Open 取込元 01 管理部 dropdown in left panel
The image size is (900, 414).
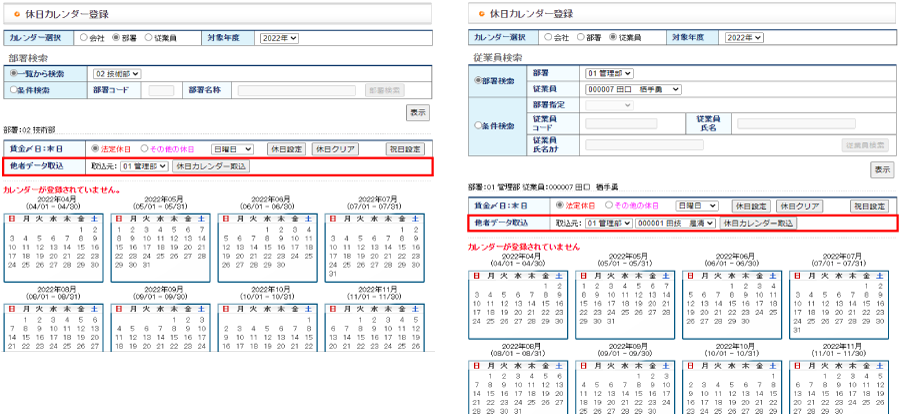tap(145, 166)
